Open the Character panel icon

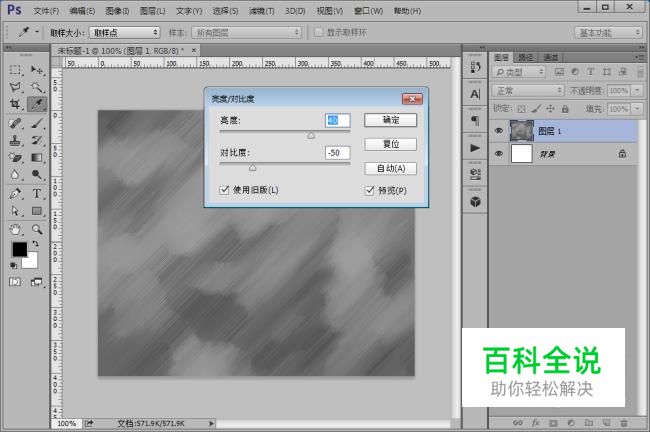475,94
